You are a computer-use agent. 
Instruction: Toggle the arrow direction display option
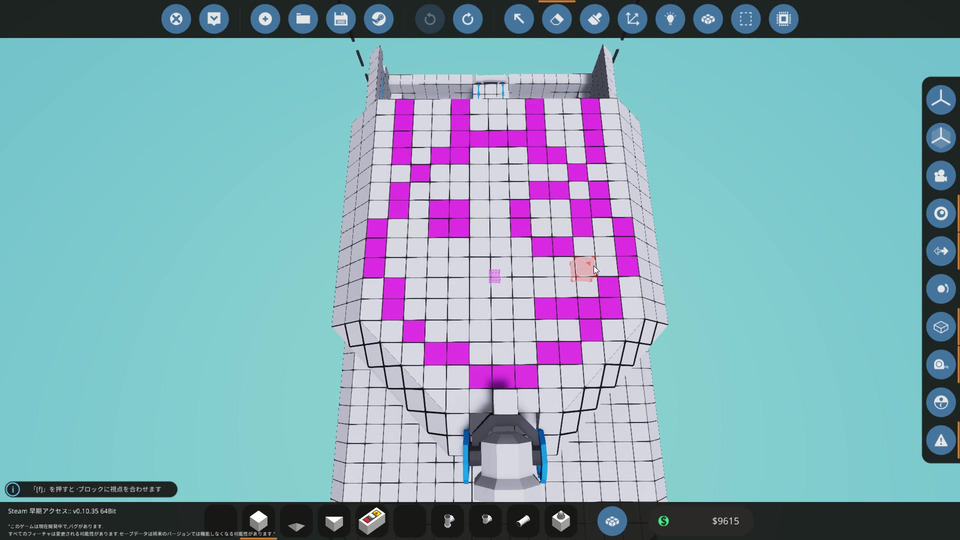pyautogui.click(x=940, y=251)
